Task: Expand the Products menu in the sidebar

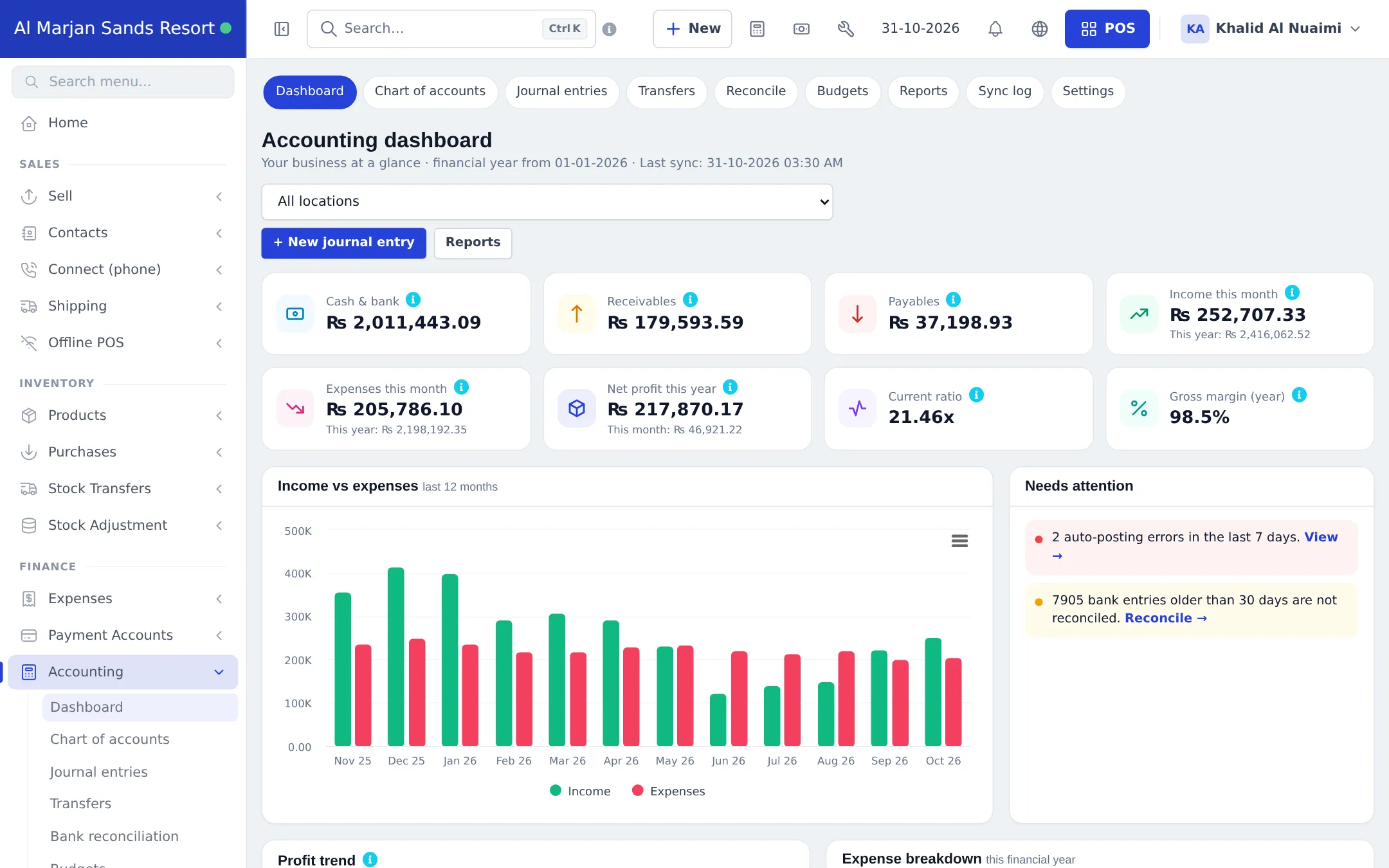Action: click(123, 415)
